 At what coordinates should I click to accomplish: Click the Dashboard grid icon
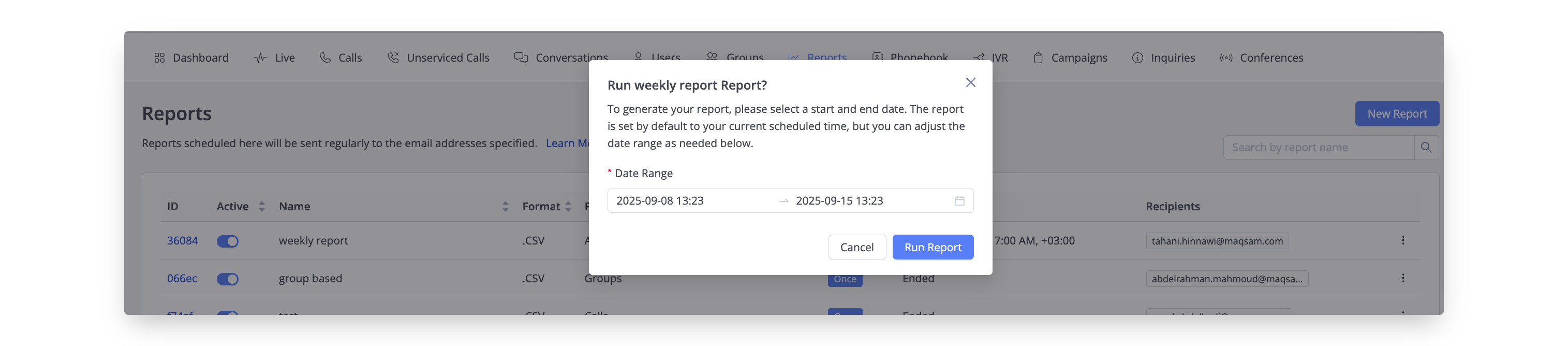point(159,58)
